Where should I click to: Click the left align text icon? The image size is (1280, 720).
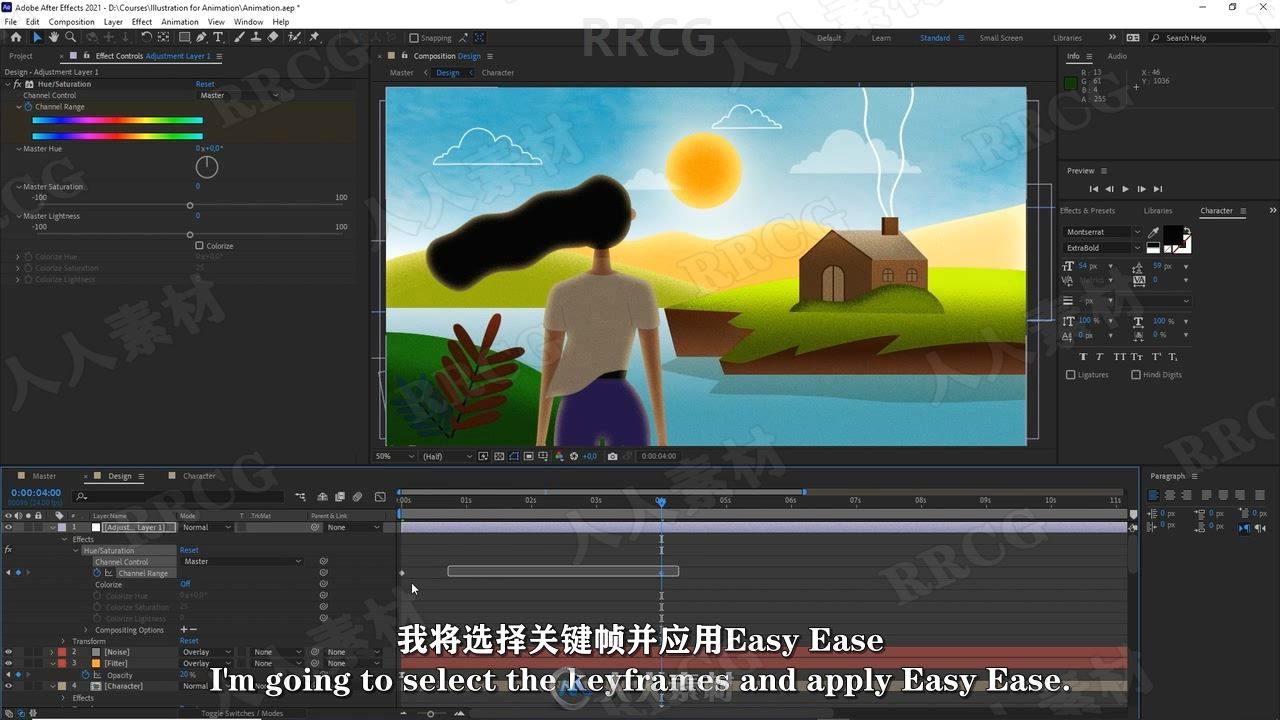click(x=1153, y=495)
